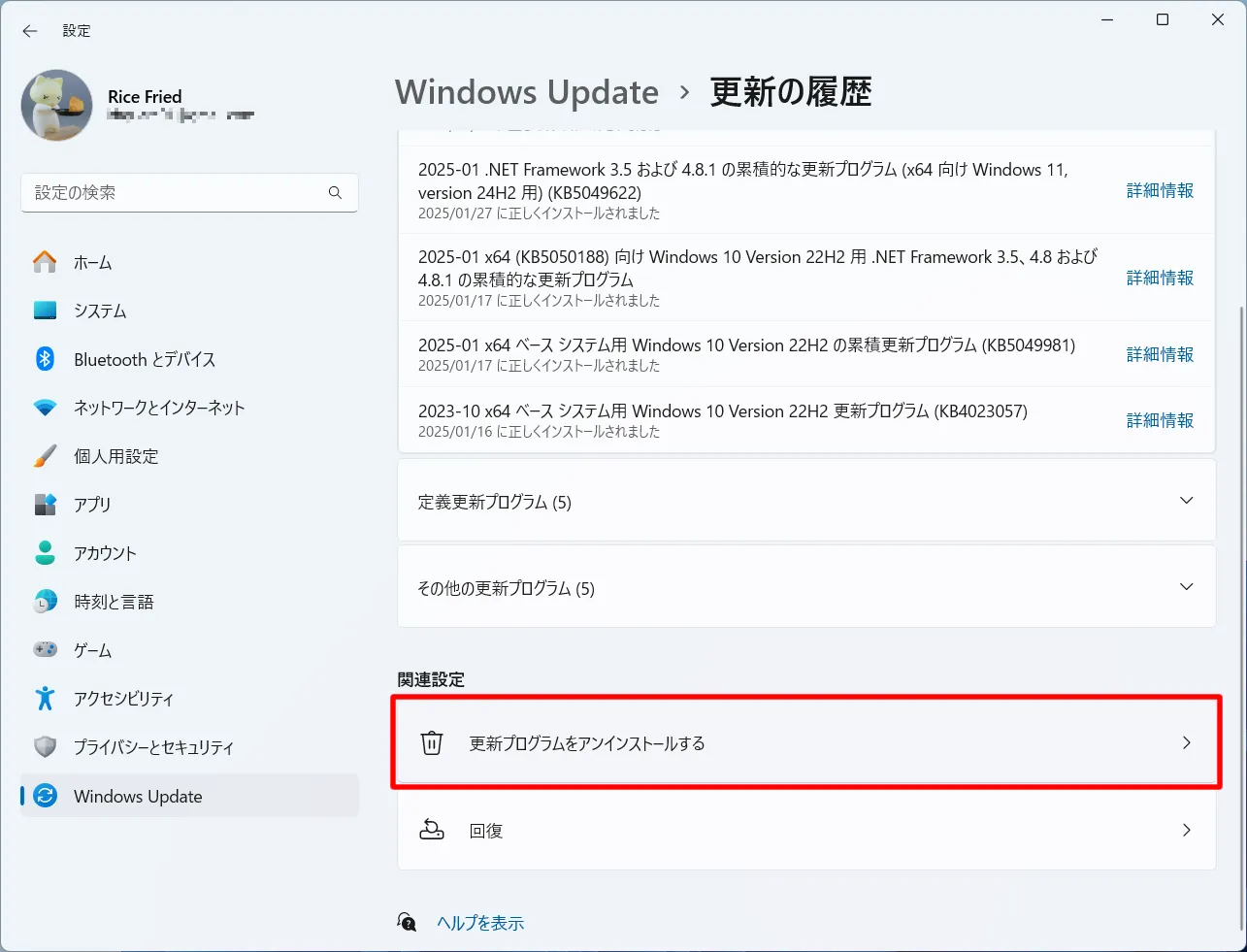The width and height of the screenshot is (1247, 952).
Task: Select the アプリ icon in sidebar
Action: coord(46,505)
